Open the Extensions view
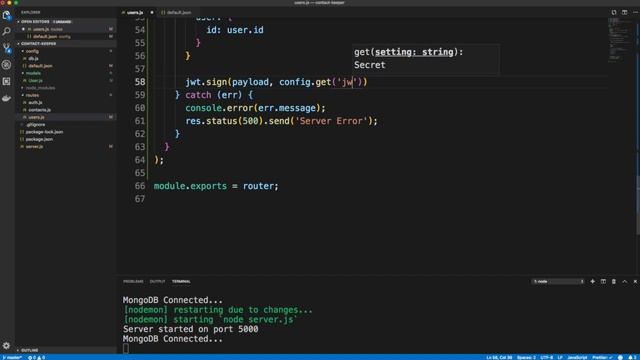The image size is (640, 360). 7,81
